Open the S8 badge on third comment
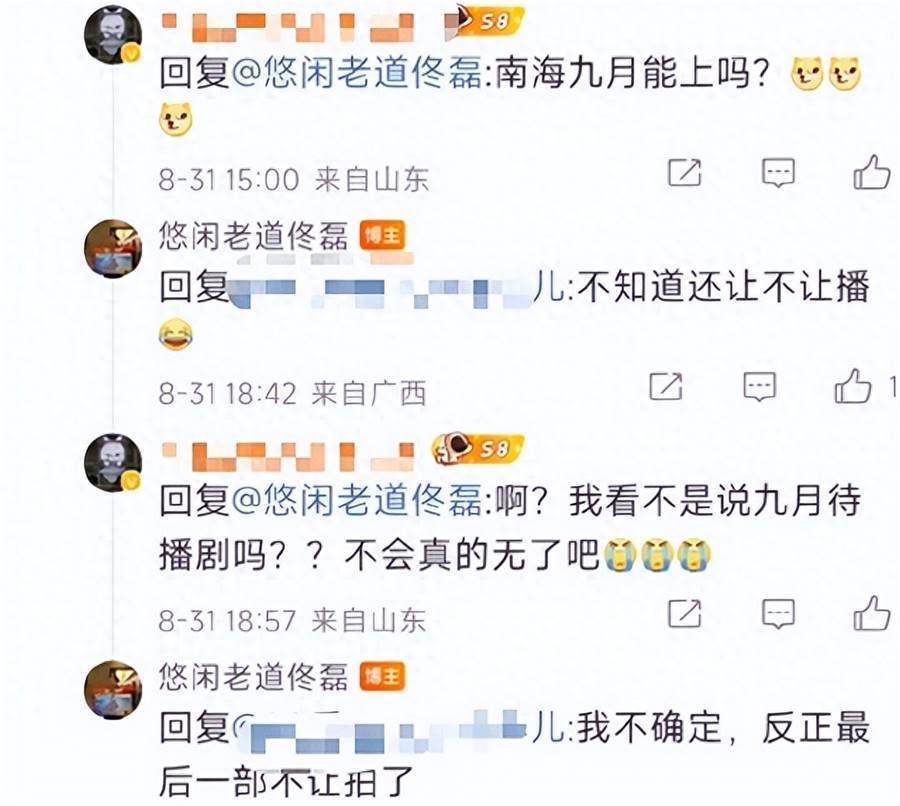The height and width of the screenshot is (806, 900). tap(478, 449)
